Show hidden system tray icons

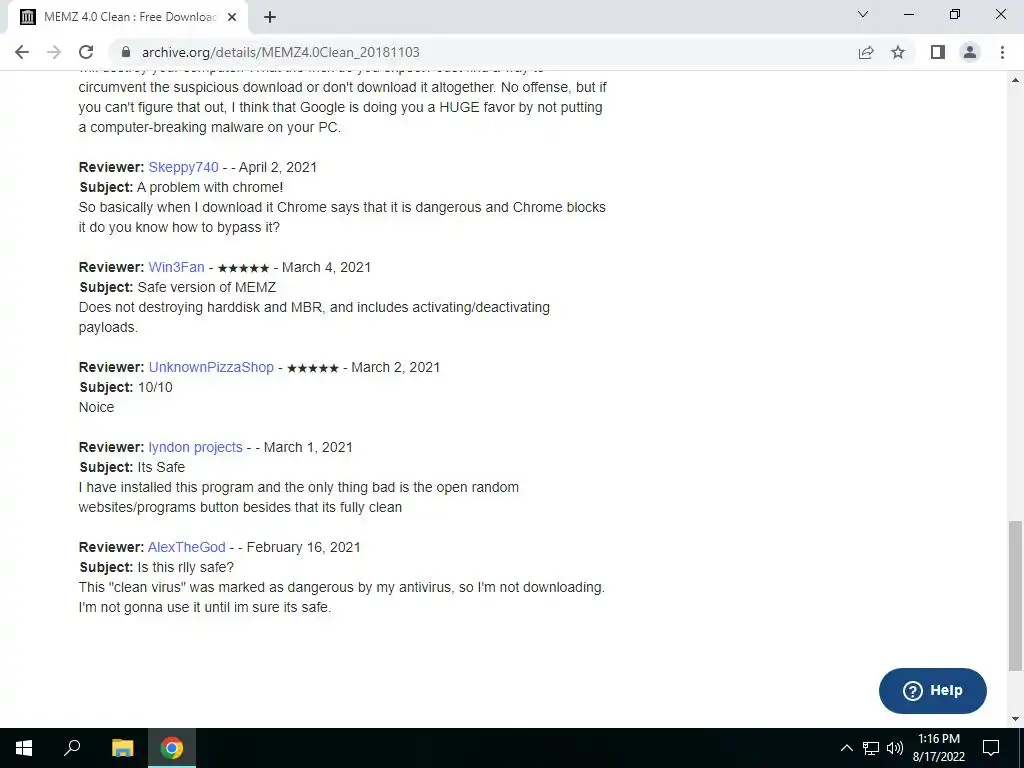pyautogui.click(x=846, y=748)
